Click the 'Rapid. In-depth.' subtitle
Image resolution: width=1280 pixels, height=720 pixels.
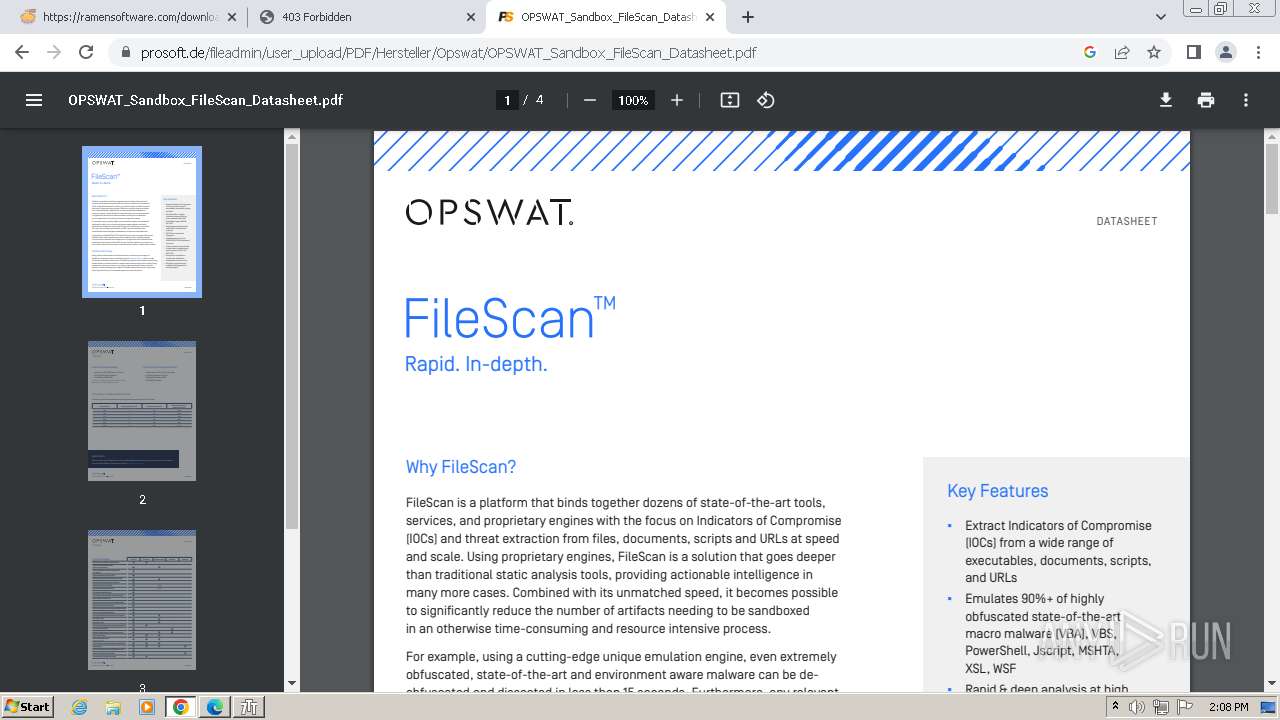tap(476, 364)
